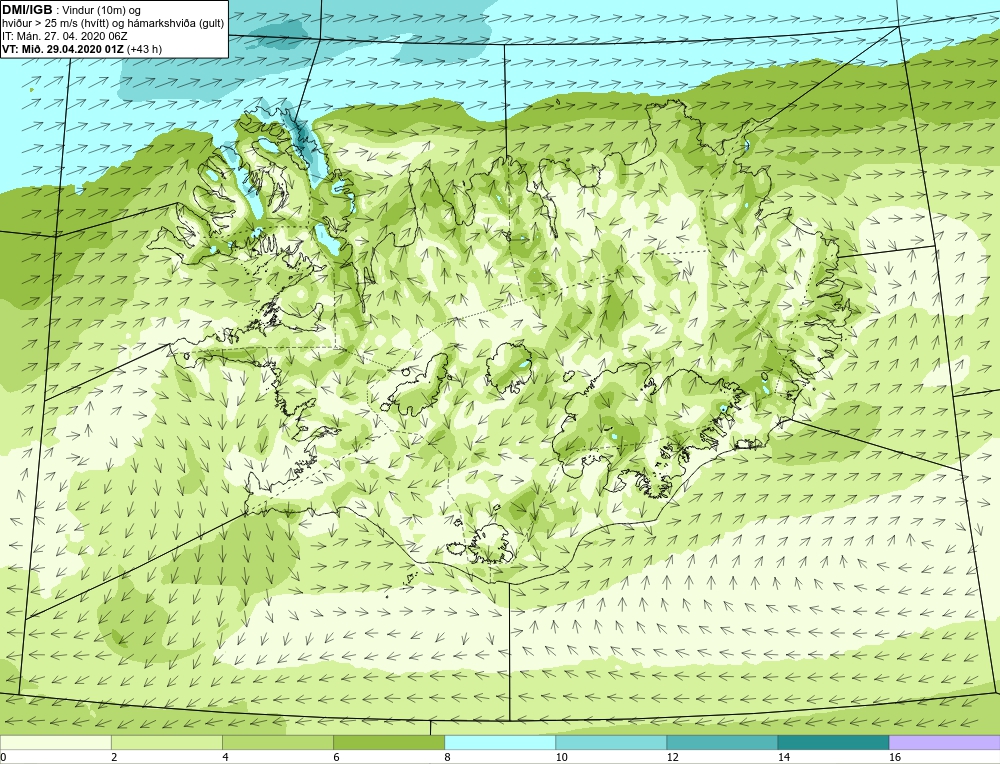Click the 'IT: Mán. 27. 04. 2020 06Z' line
1000x764 pixels.
tap(64, 36)
